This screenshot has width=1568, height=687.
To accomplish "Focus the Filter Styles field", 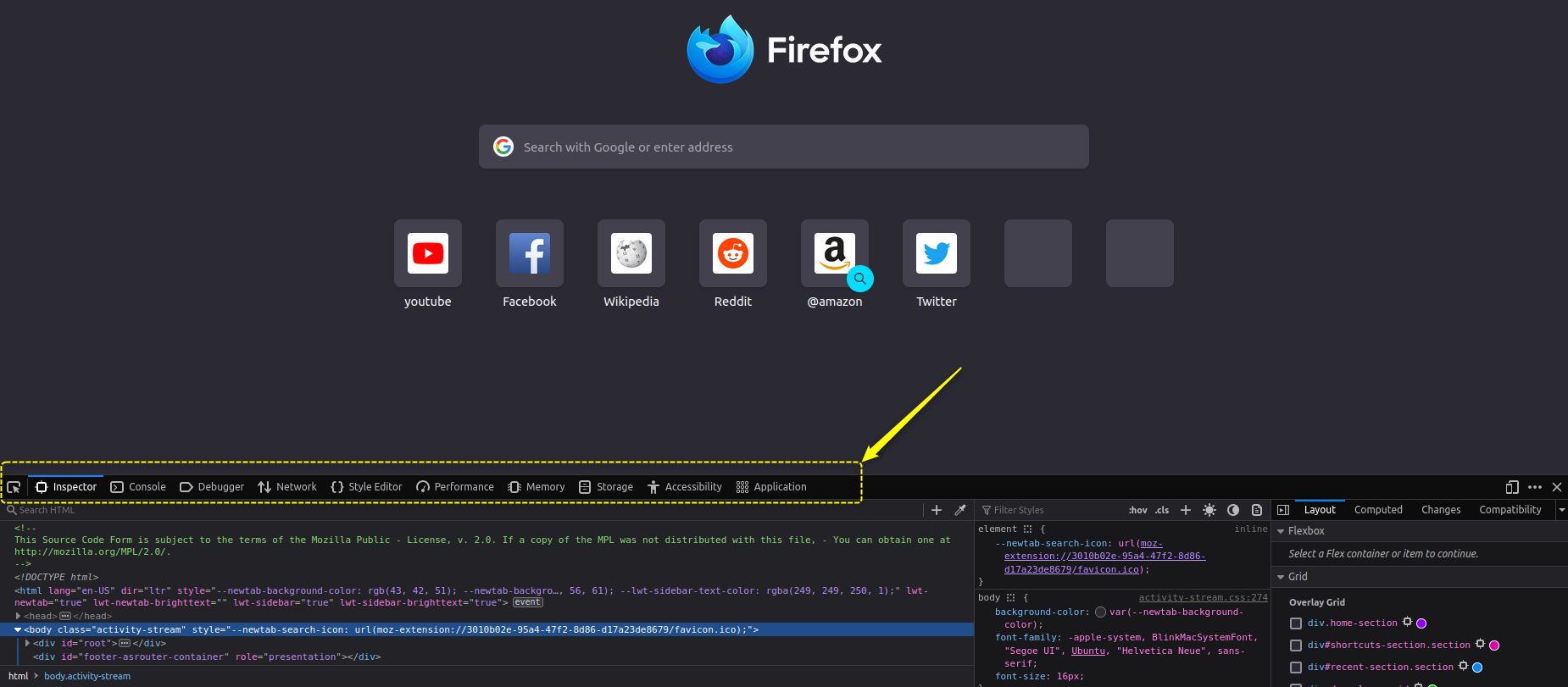I will point(1051,510).
